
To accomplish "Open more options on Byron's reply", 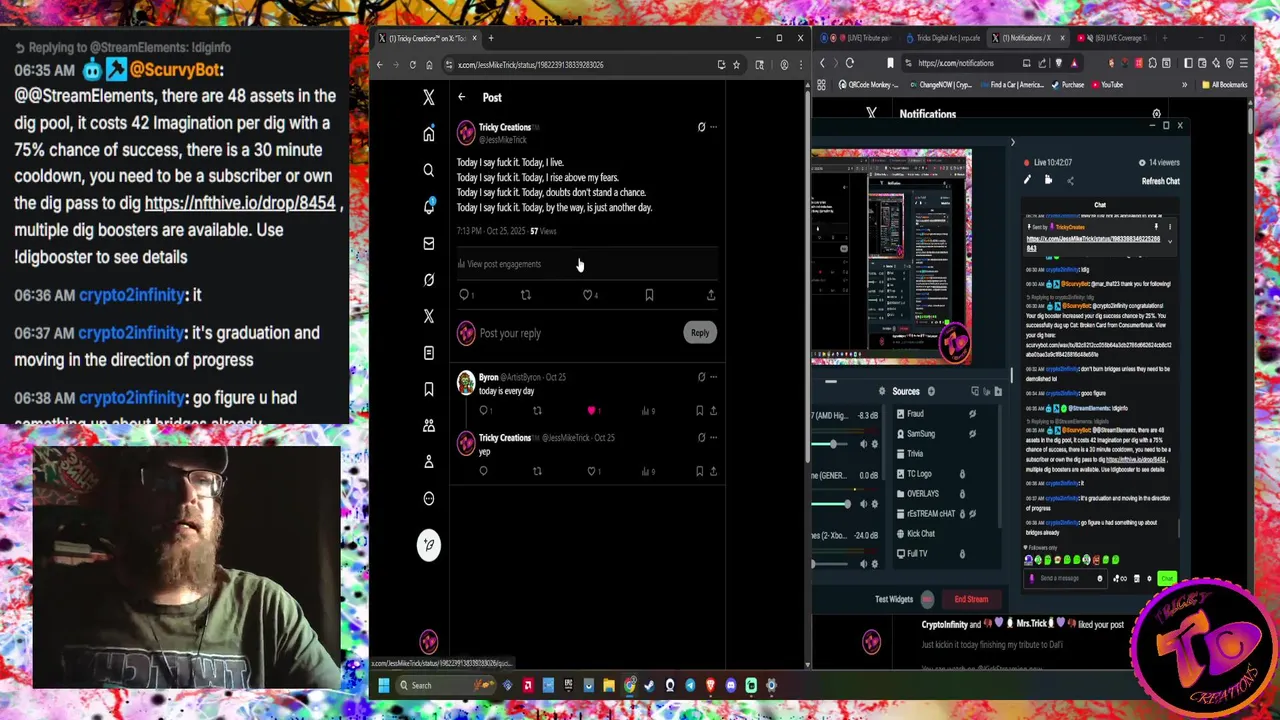I will [x=713, y=377].
